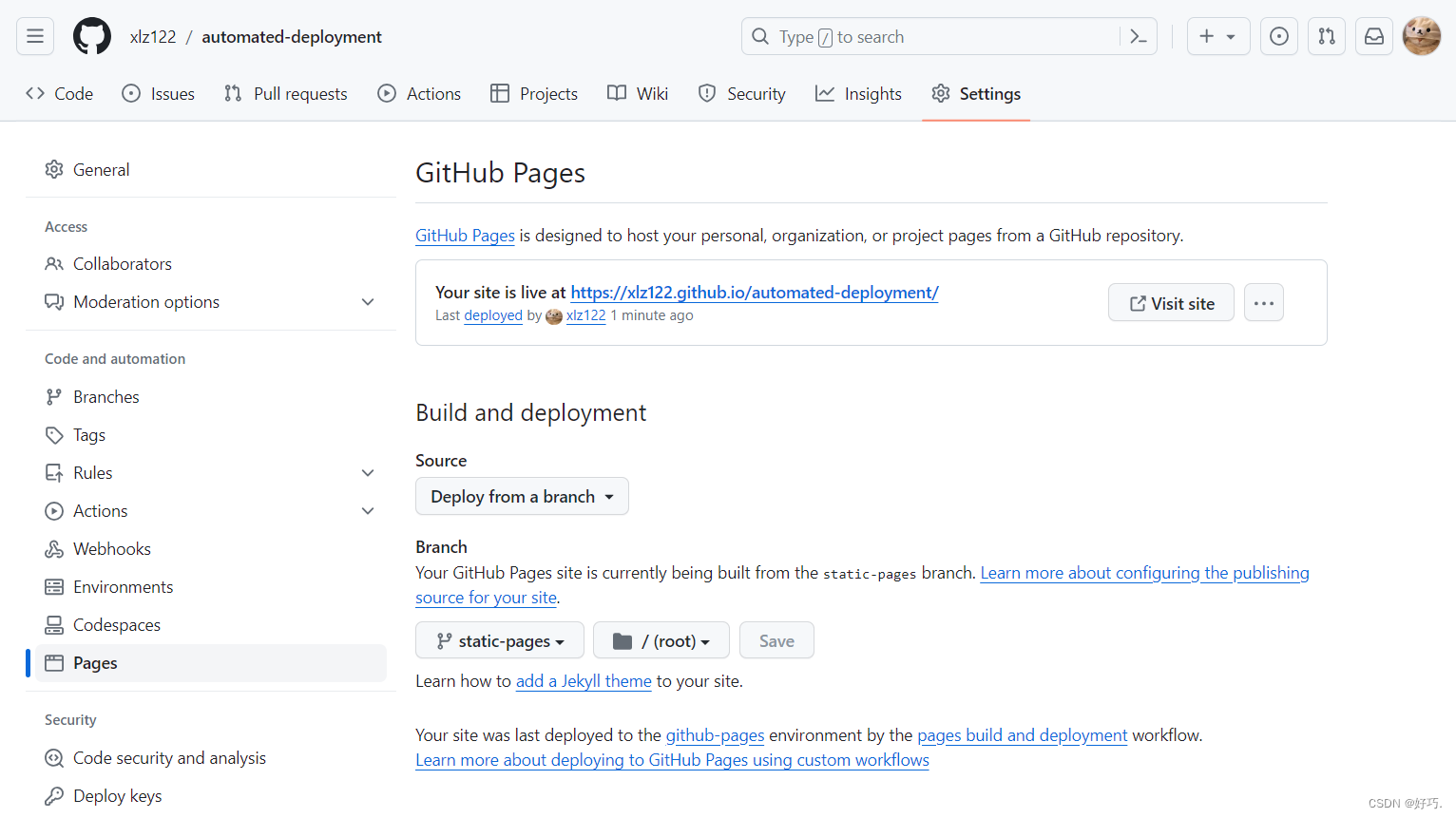Switch to the Security tab
This screenshot has height=818, width=1456.
click(x=742, y=93)
